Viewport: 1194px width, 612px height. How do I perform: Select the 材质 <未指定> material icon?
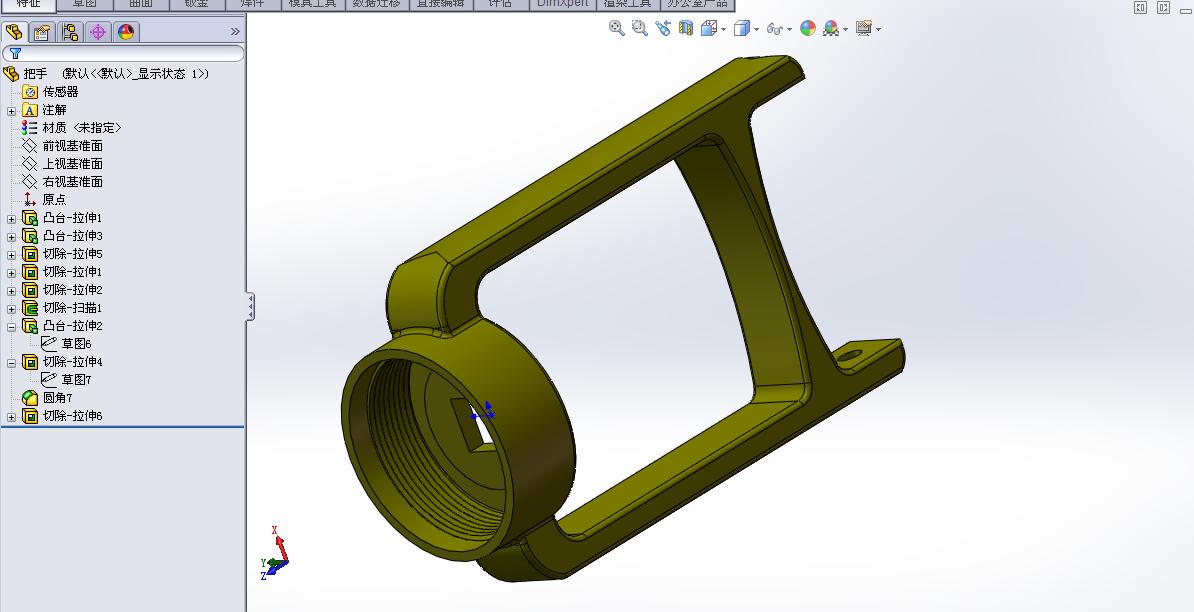(x=30, y=128)
